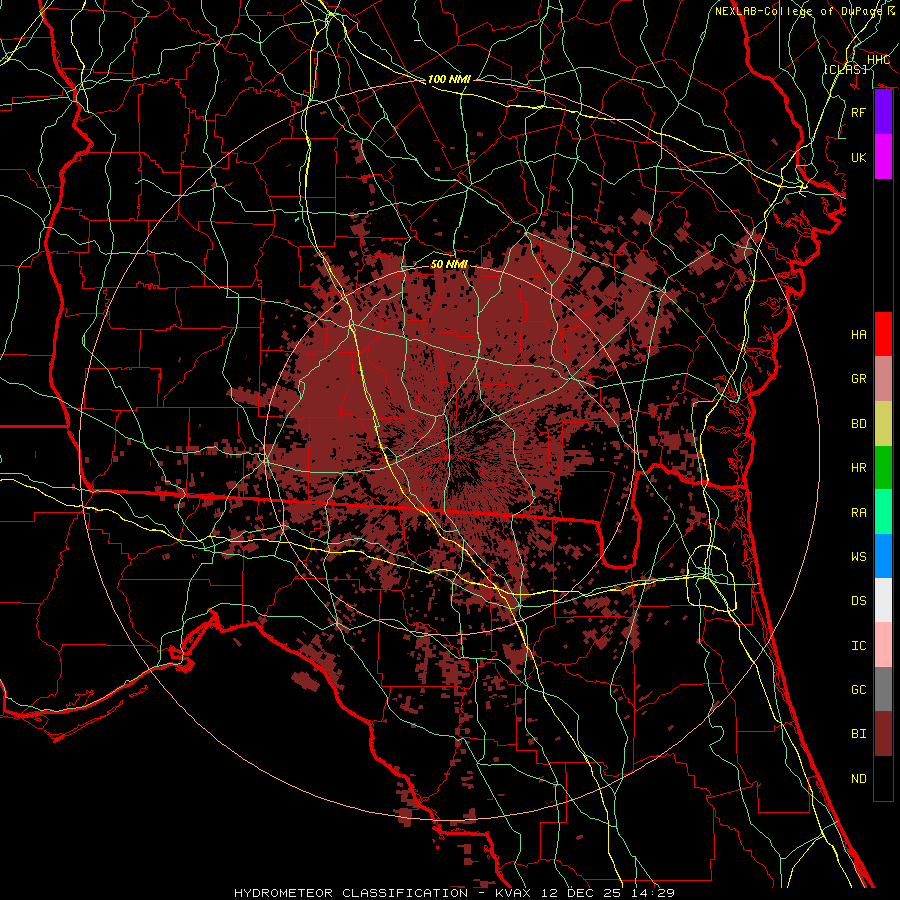The width and height of the screenshot is (900, 900).
Task: Click the red HA legend color swatch
Action: click(883, 334)
